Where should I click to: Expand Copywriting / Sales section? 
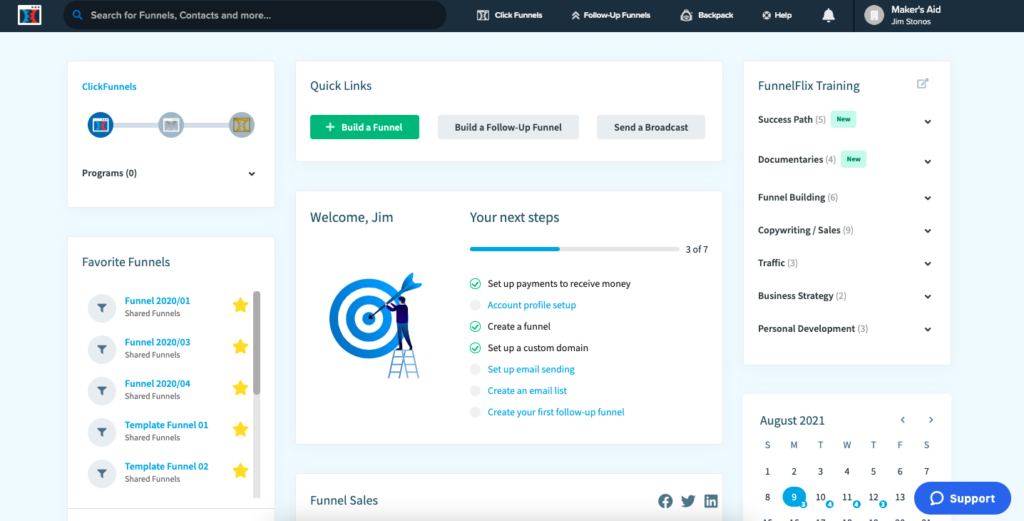tap(927, 230)
